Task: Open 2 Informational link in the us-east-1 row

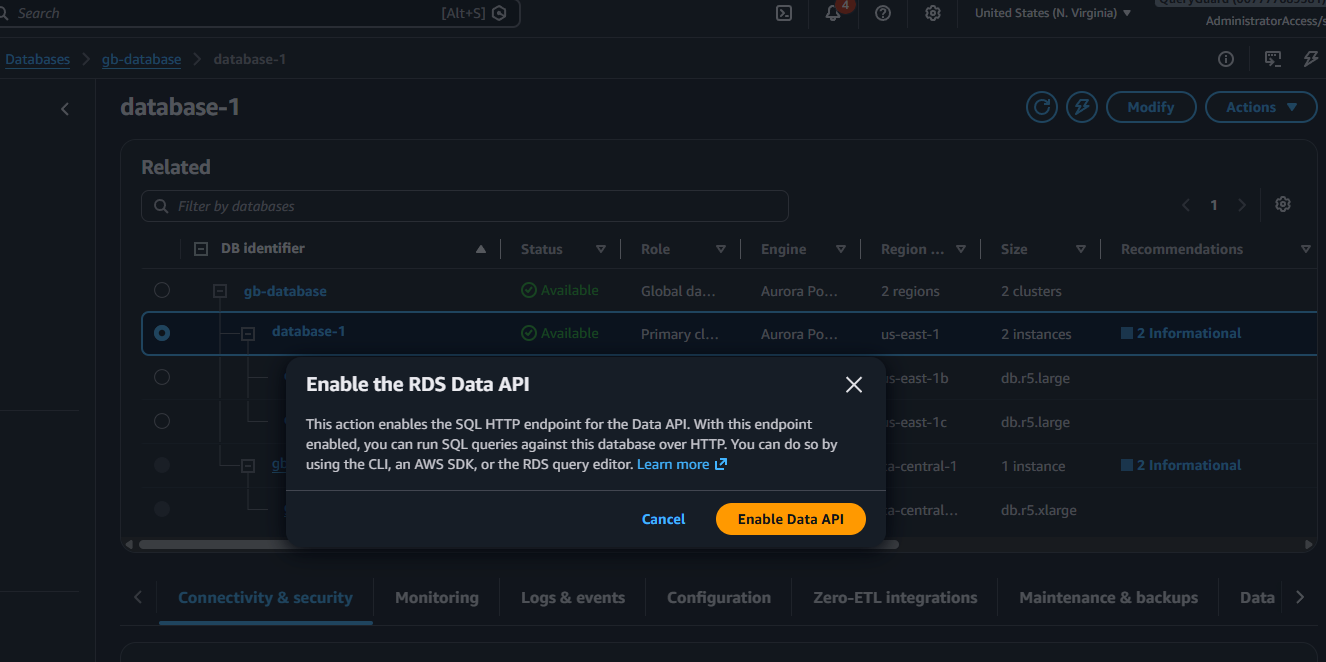Action: coord(1181,333)
